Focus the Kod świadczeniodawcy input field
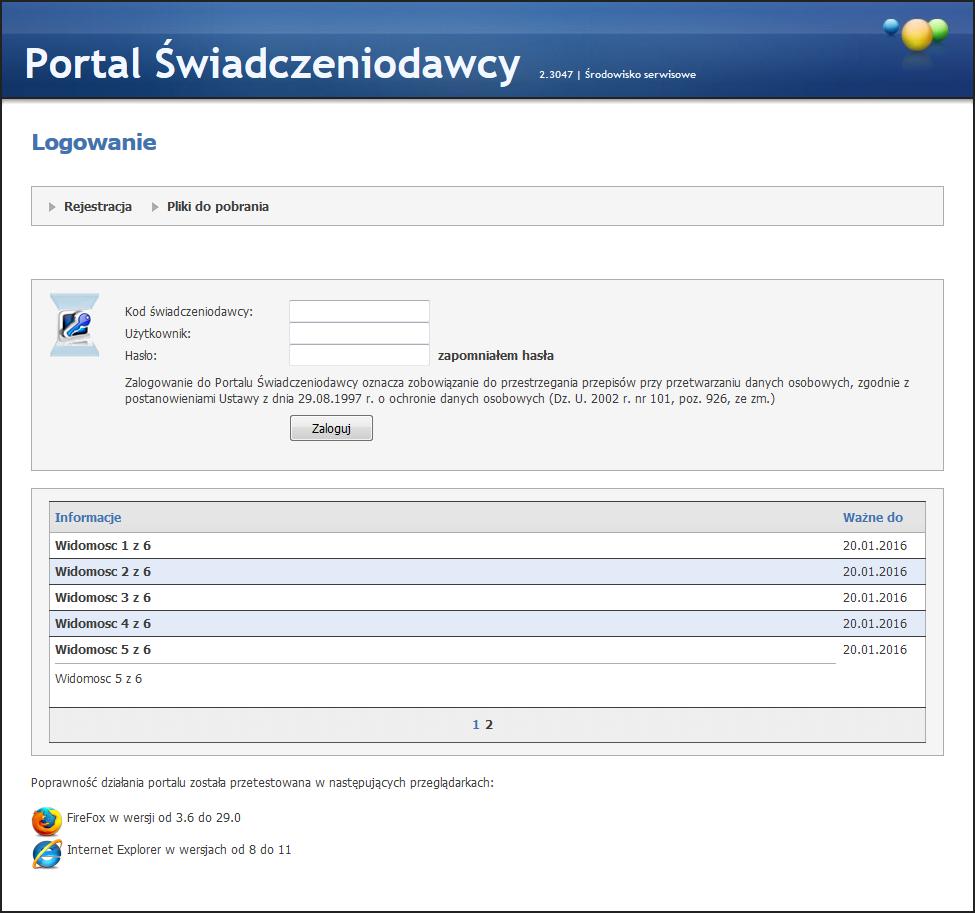This screenshot has height=913, width=975. tap(359, 311)
